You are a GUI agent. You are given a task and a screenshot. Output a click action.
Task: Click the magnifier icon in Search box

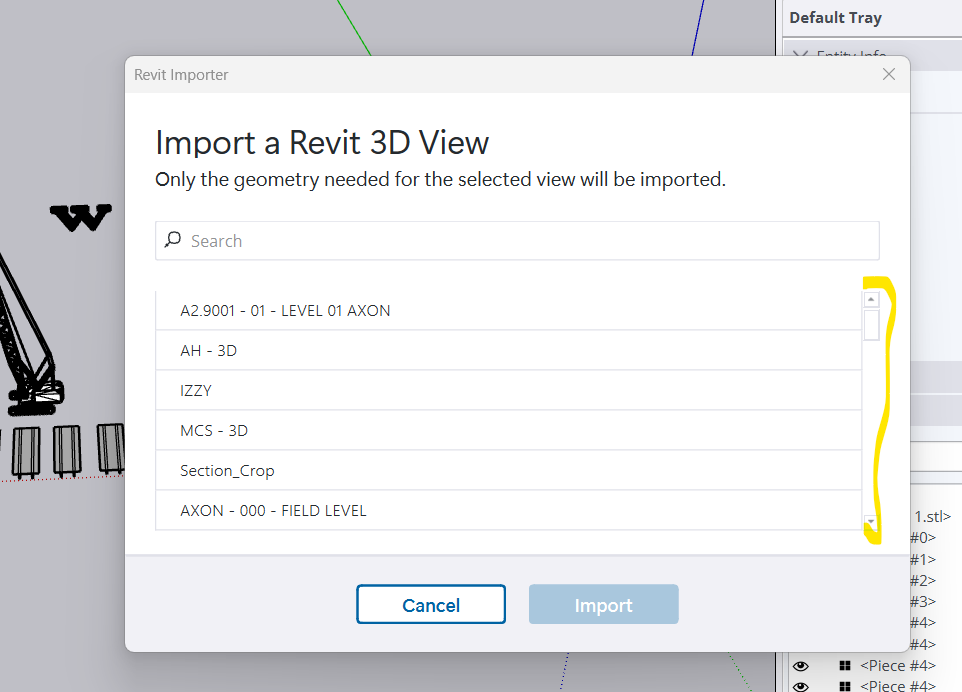172,239
